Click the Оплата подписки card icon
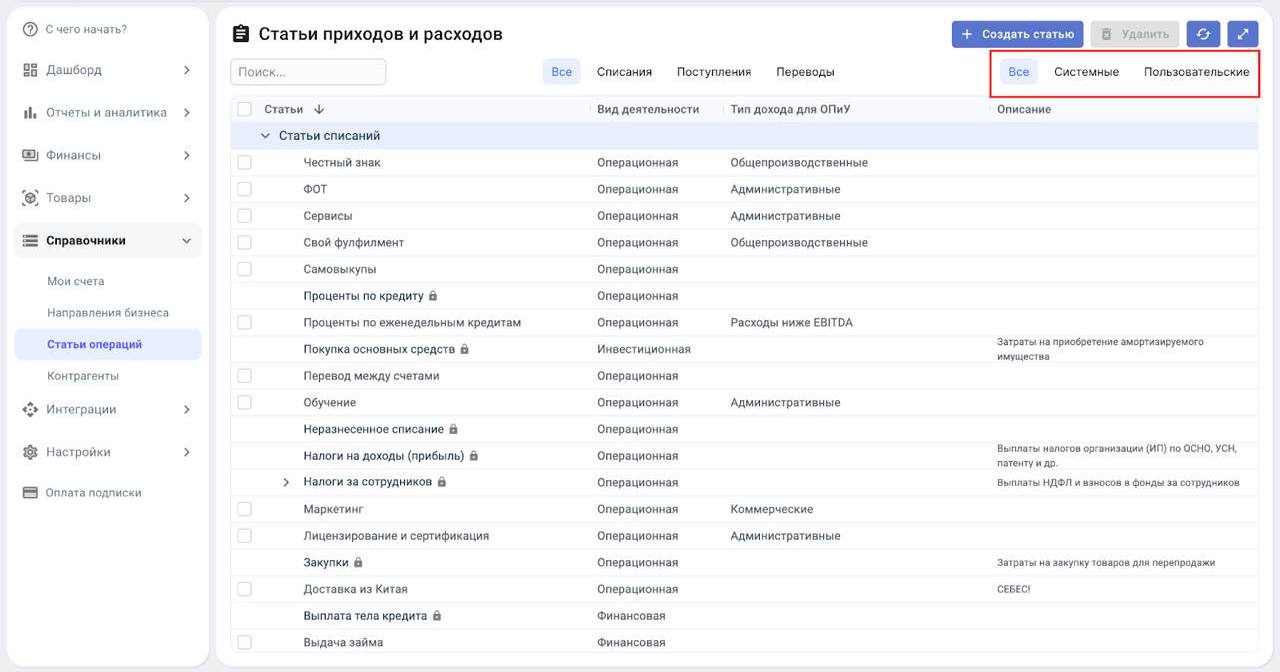This screenshot has height=672, width=1280. [x=30, y=493]
